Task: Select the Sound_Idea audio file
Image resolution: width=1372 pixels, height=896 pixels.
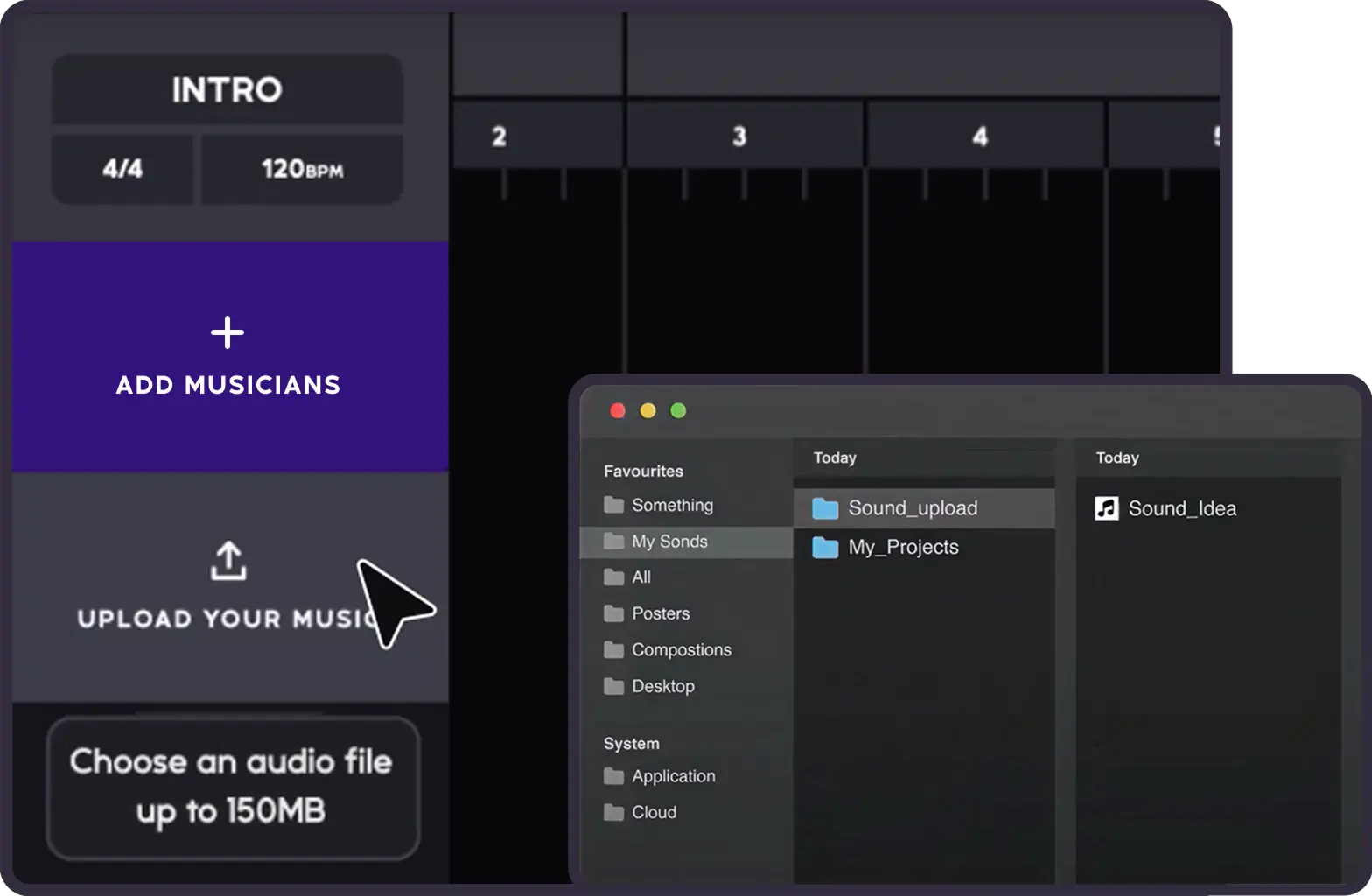Action: [1181, 509]
